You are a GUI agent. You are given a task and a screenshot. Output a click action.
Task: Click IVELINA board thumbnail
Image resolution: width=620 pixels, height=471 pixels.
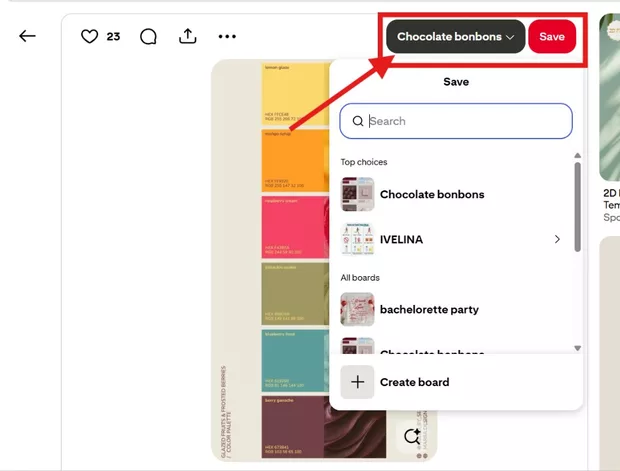(x=357, y=239)
